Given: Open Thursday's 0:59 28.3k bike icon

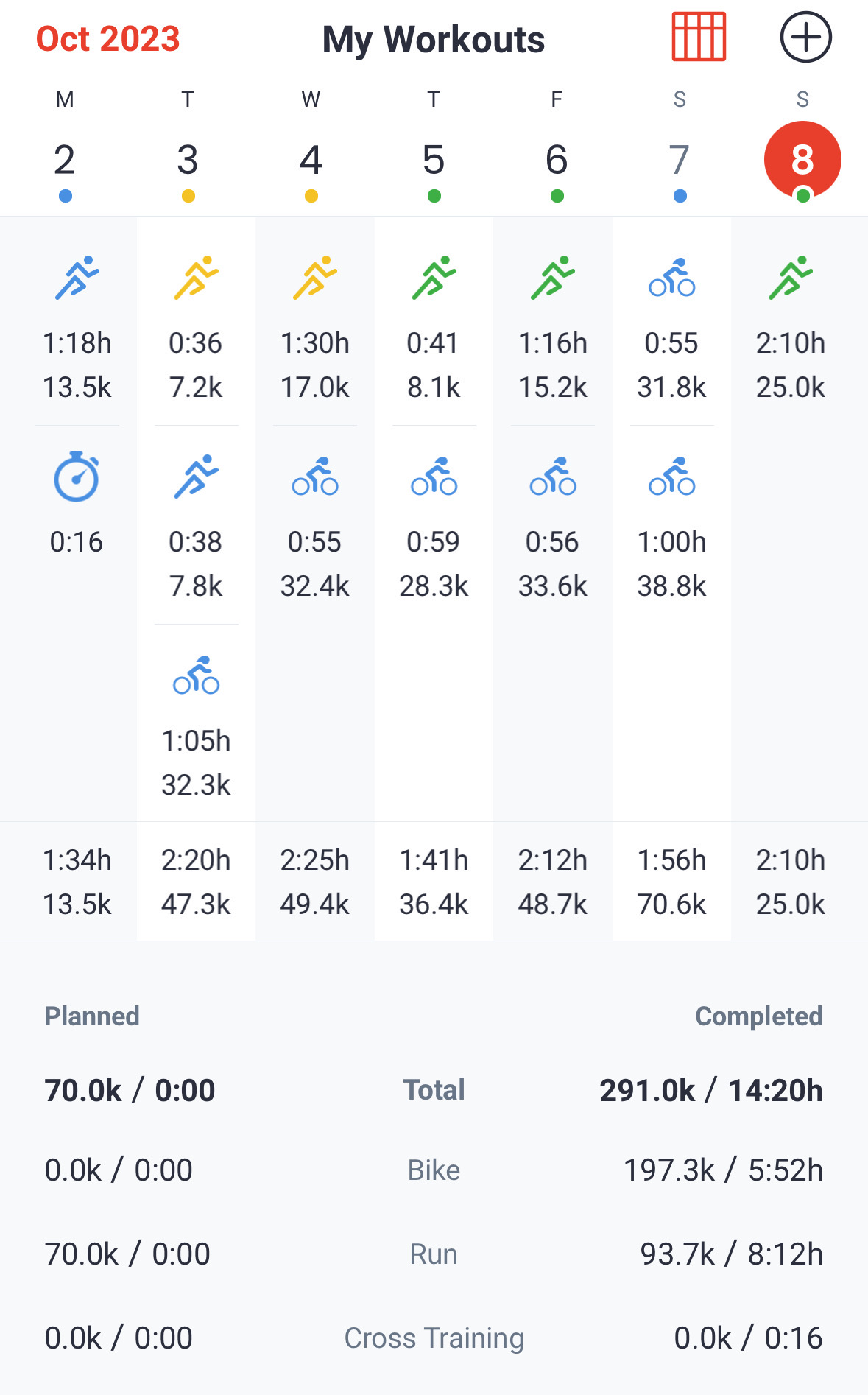Looking at the screenshot, I should 434,477.
